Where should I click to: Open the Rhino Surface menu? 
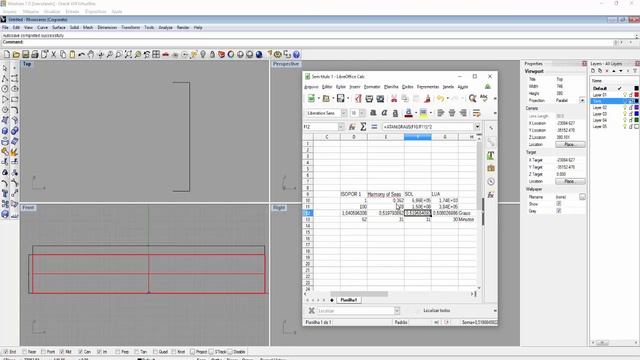pyautogui.click(x=59, y=27)
